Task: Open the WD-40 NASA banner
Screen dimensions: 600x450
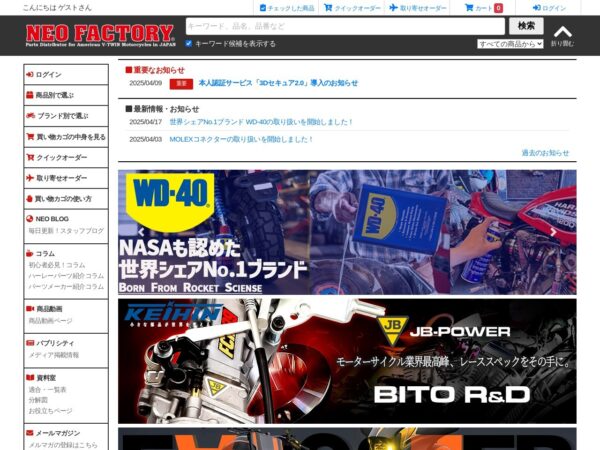Action: click(x=347, y=232)
